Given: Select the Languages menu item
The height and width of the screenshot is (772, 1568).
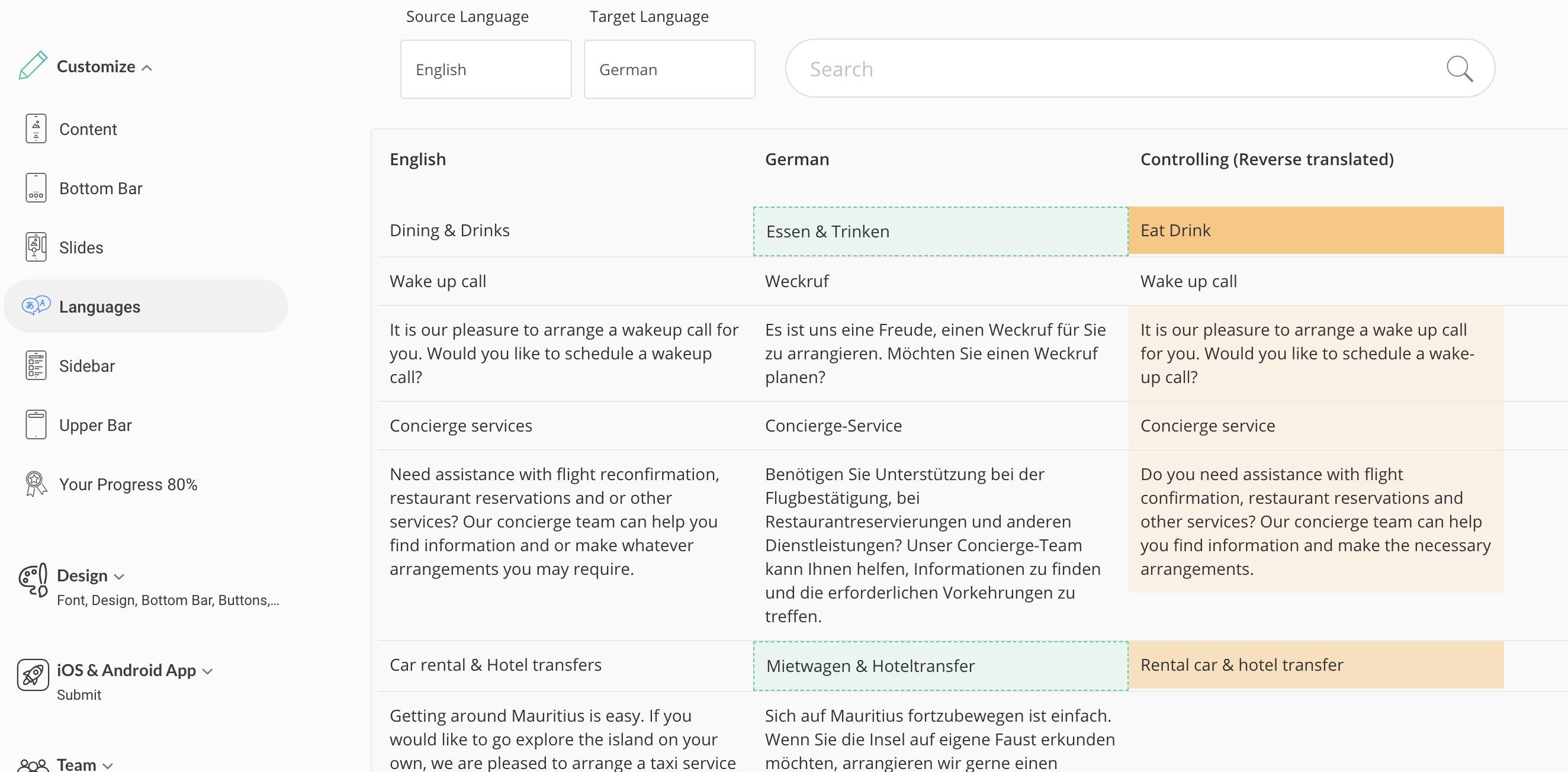Looking at the screenshot, I should point(146,306).
